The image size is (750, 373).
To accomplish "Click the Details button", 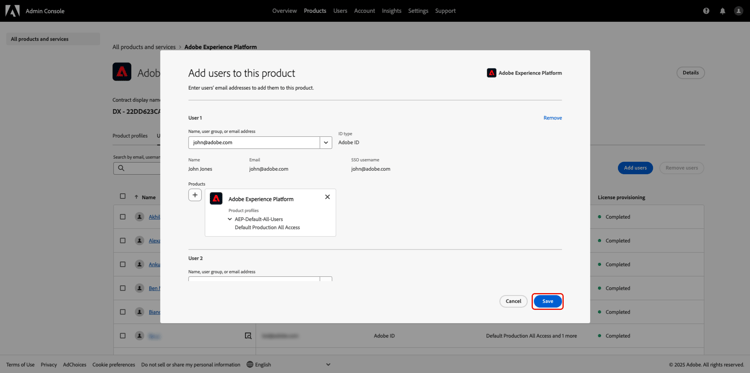I will [x=690, y=73].
